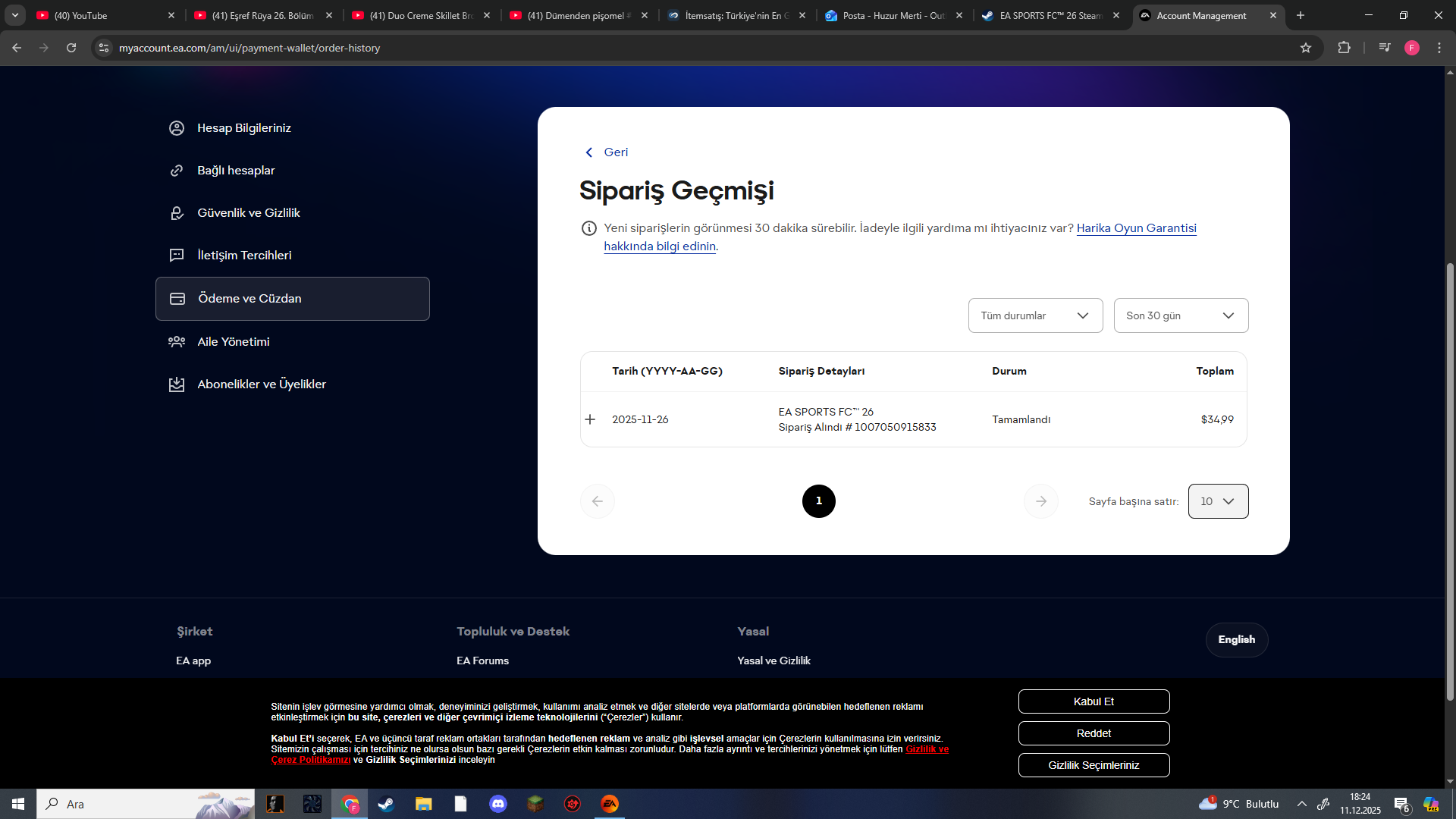
Task: Reject cookies with Reddet button
Action: (1094, 733)
